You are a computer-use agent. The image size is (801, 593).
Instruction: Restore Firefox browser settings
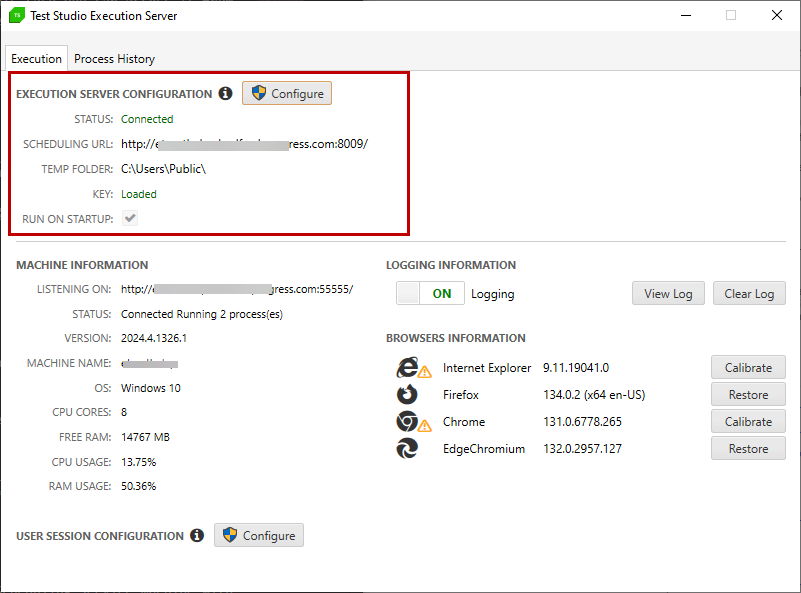(748, 394)
